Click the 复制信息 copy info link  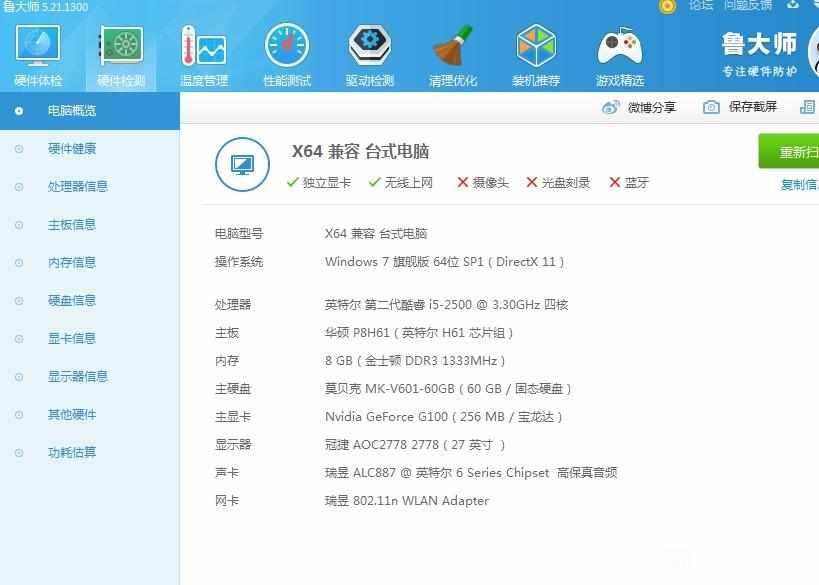point(799,184)
